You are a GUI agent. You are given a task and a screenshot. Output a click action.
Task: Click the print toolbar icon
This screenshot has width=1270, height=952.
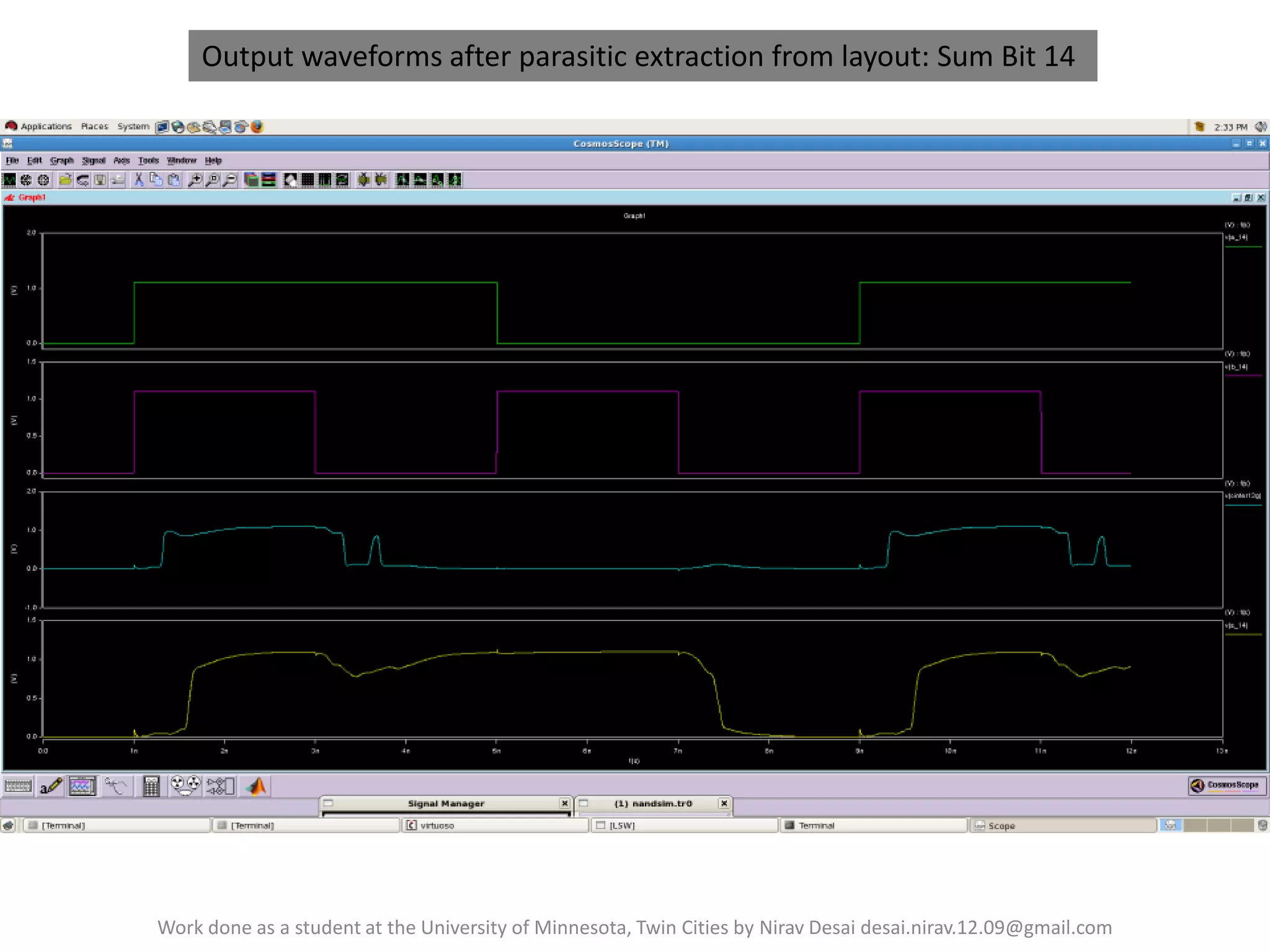tap(118, 180)
